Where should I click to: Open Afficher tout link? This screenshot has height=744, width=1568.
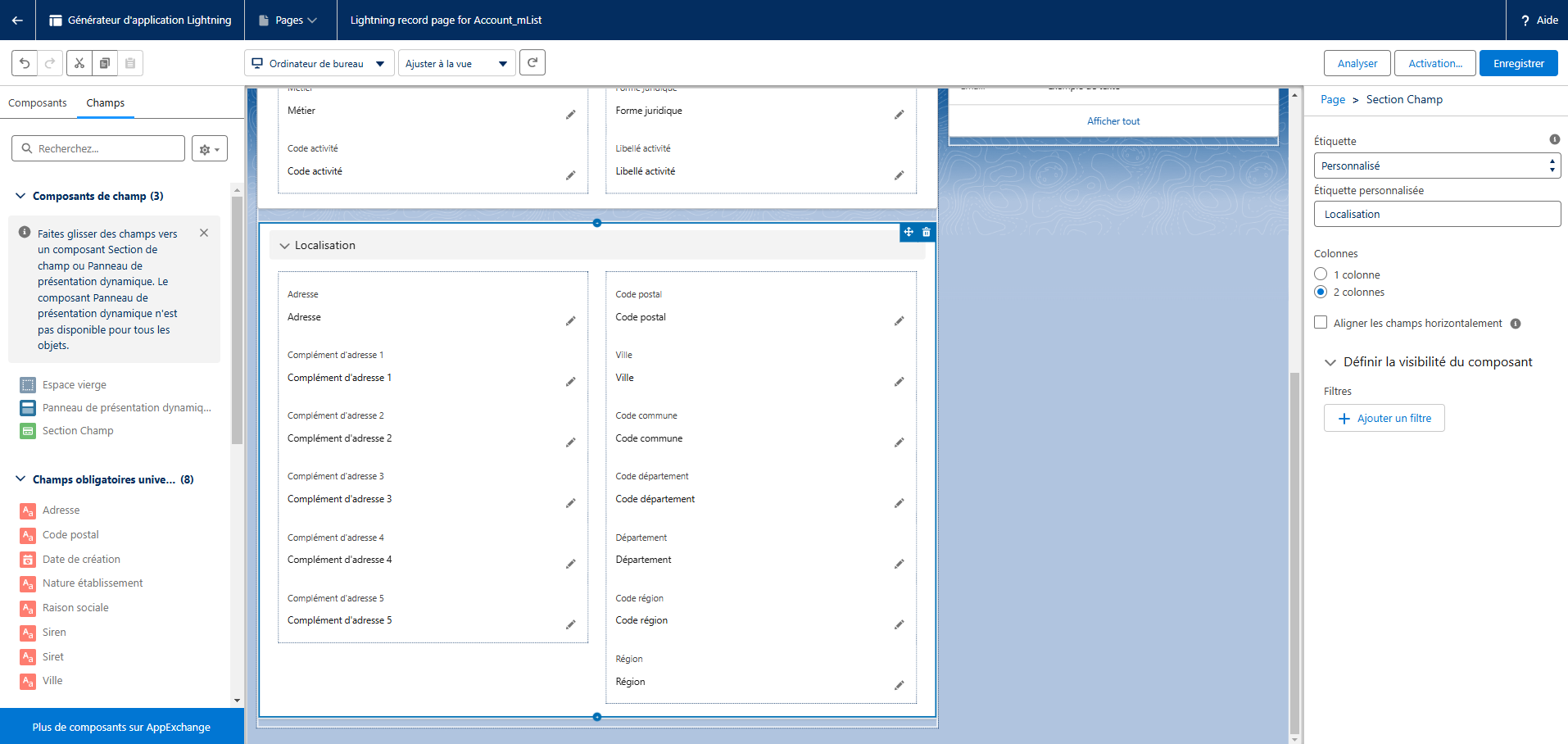pos(1113,121)
